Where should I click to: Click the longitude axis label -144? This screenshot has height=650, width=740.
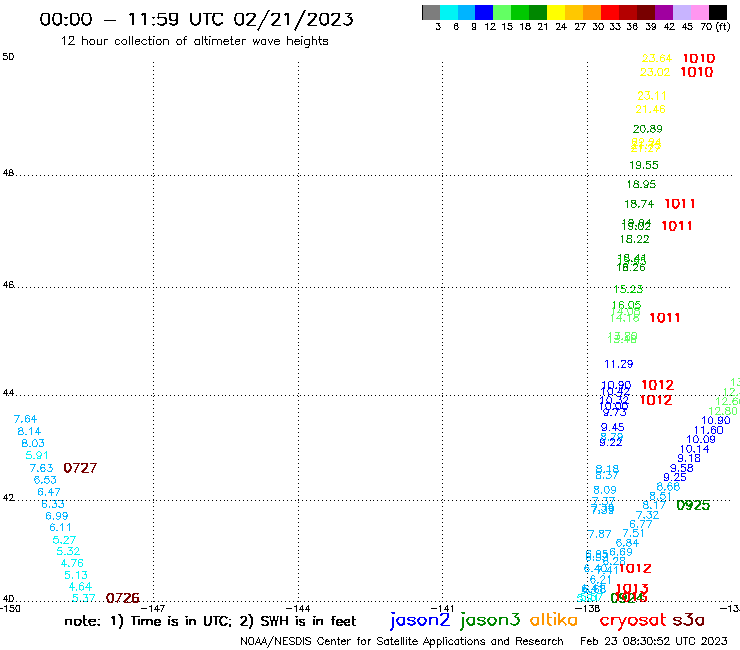click(x=298, y=609)
